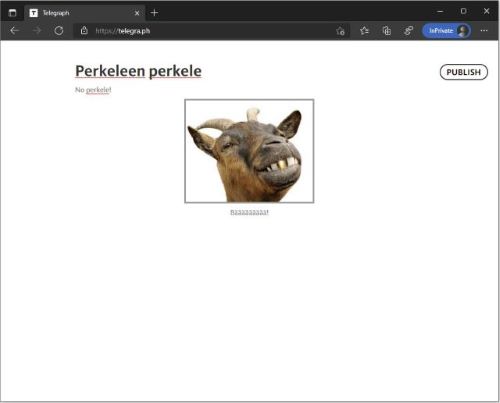
Task: View site info via the lock icon
Action: pyautogui.click(x=84, y=31)
